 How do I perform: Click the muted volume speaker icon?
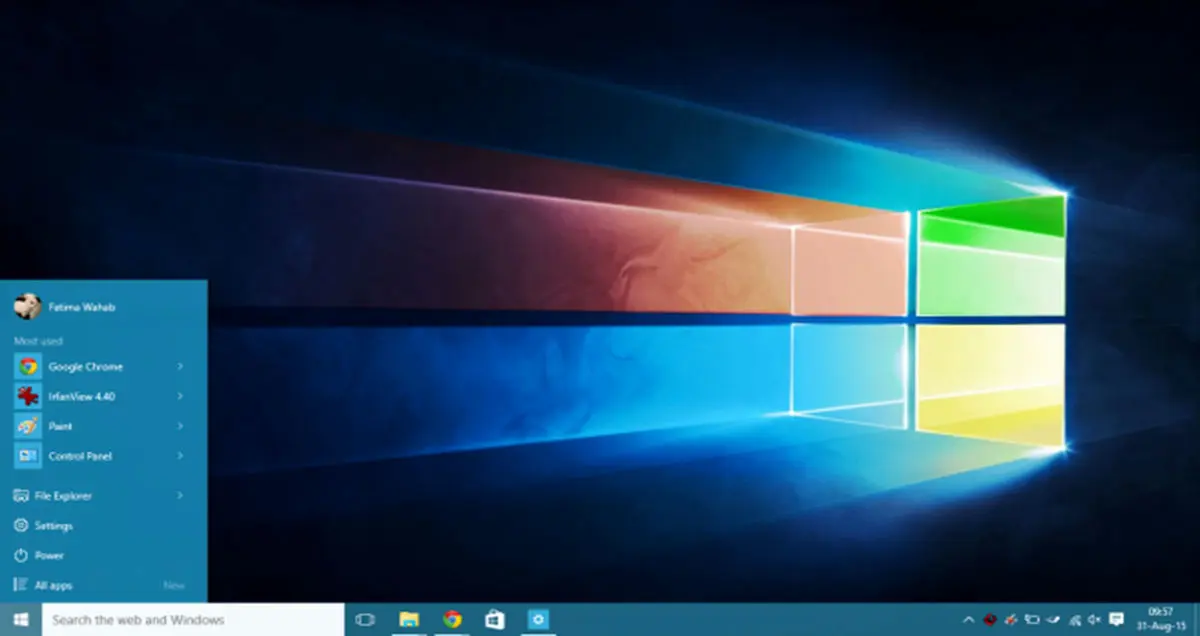(x=1095, y=620)
